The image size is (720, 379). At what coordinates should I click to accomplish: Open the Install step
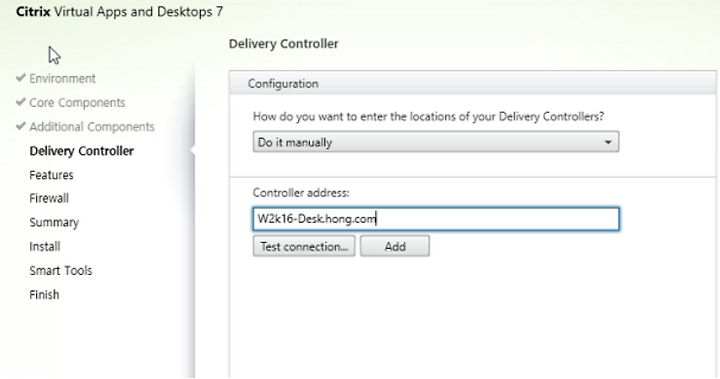click(45, 247)
